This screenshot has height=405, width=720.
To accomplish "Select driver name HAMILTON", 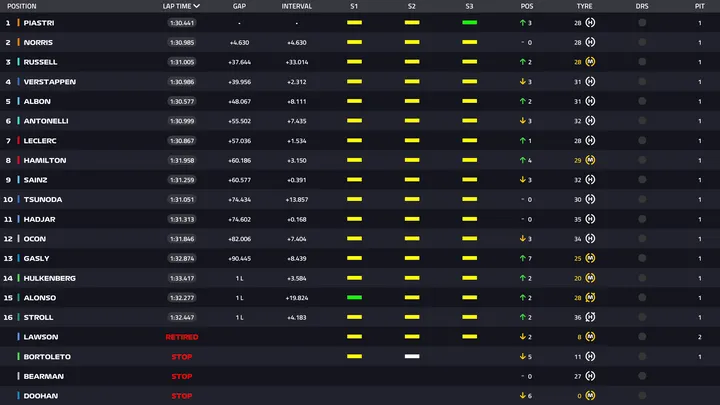I will pyautogui.click(x=45, y=160).
